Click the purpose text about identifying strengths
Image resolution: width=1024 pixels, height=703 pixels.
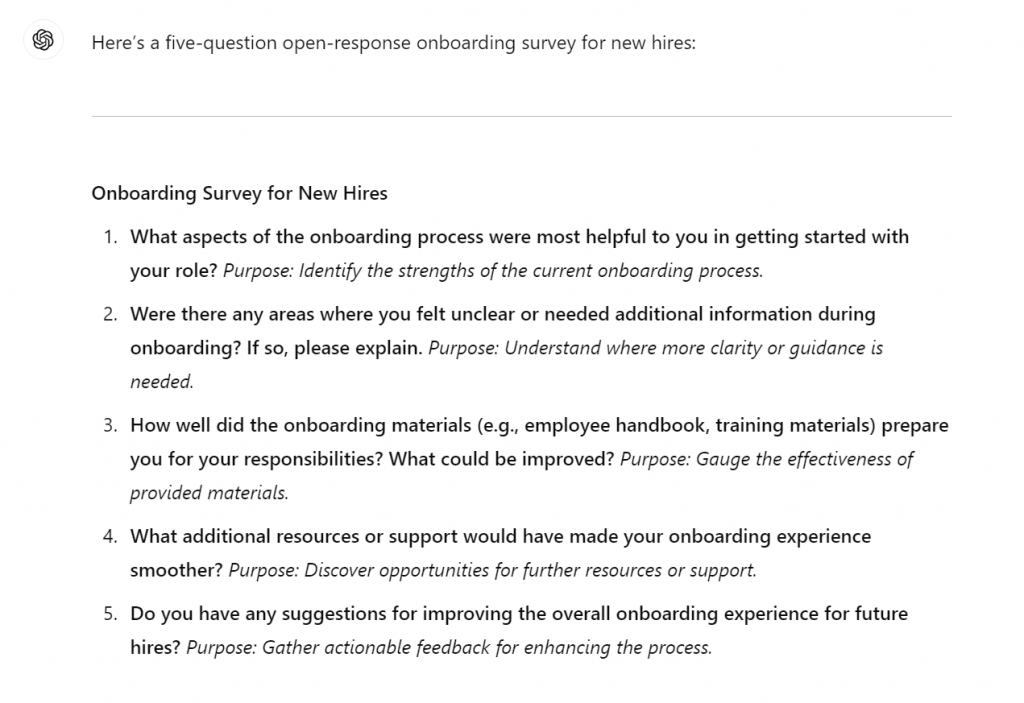(493, 270)
